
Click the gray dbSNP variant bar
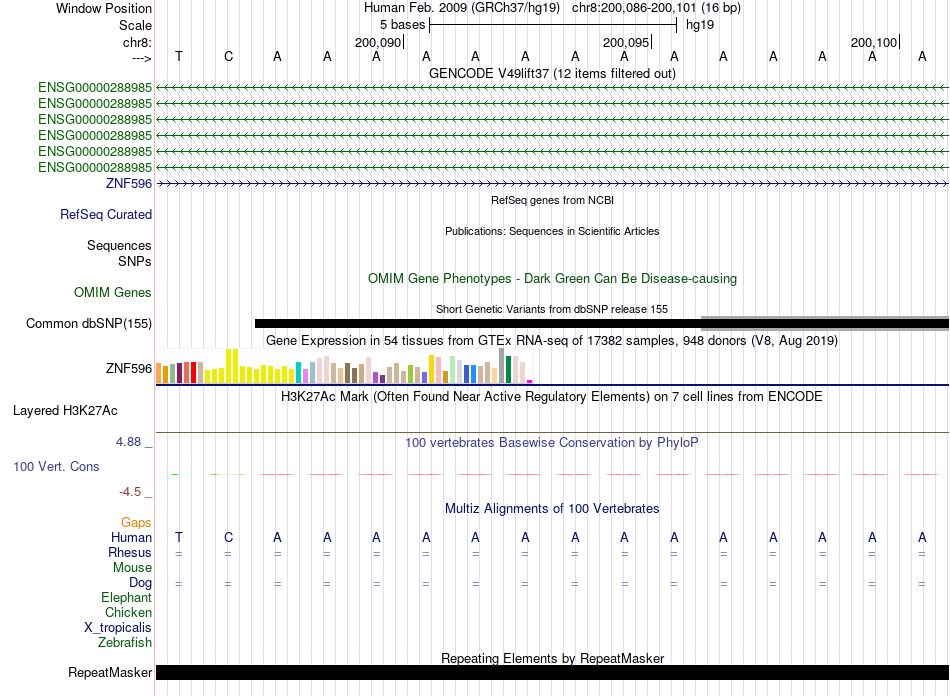click(x=825, y=323)
